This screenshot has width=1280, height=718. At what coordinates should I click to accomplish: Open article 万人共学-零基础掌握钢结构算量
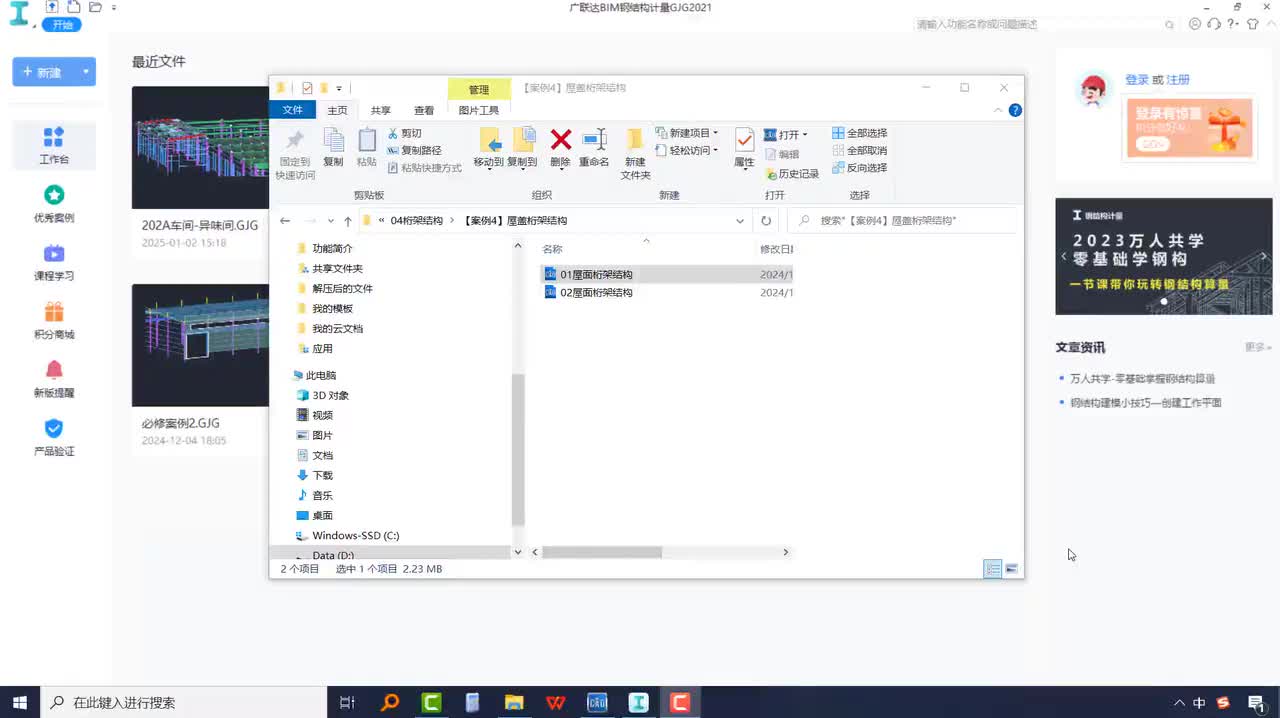tap(1142, 379)
